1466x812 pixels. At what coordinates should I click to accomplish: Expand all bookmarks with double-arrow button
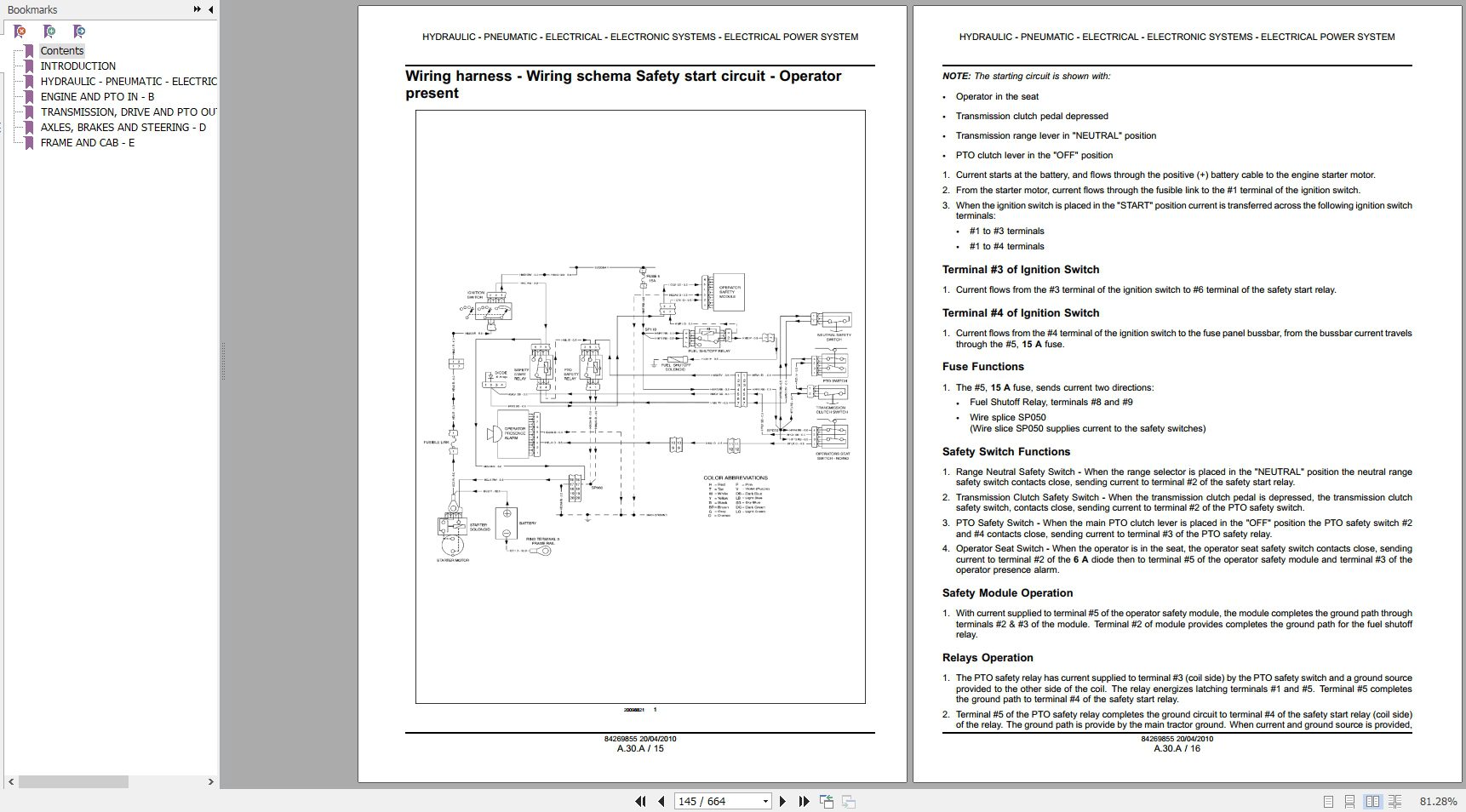click(x=197, y=9)
